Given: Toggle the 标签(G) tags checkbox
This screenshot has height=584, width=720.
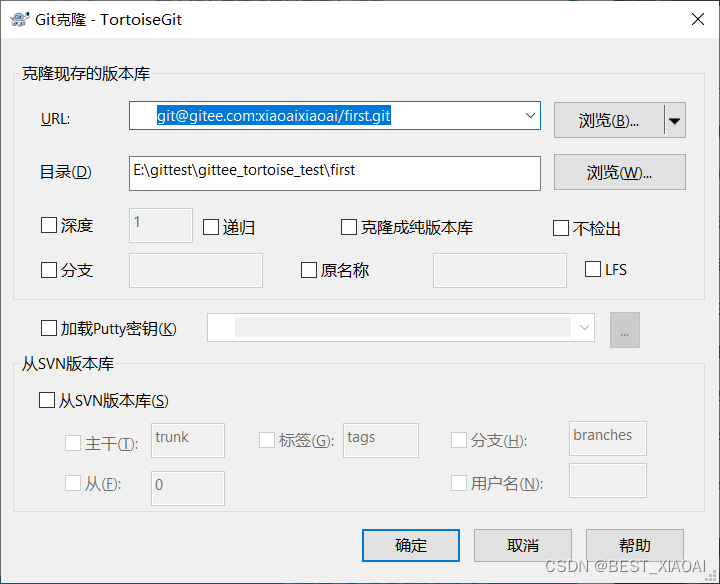Looking at the screenshot, I should point(267,440).
